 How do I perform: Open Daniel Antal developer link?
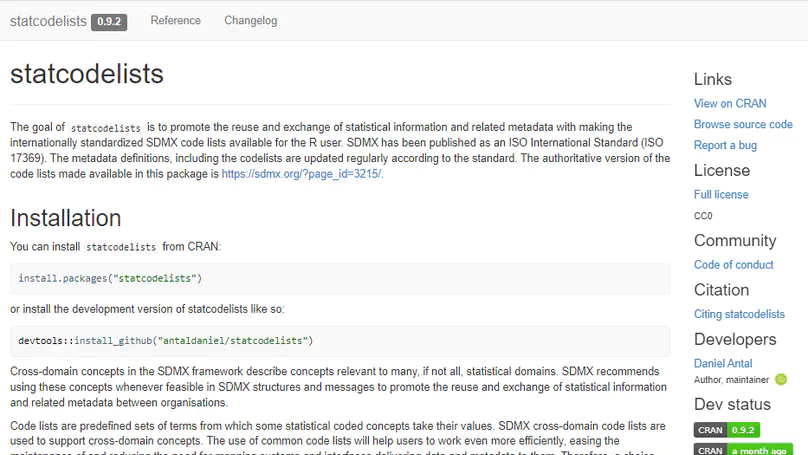pyautogui.click(x=723, y=364)
